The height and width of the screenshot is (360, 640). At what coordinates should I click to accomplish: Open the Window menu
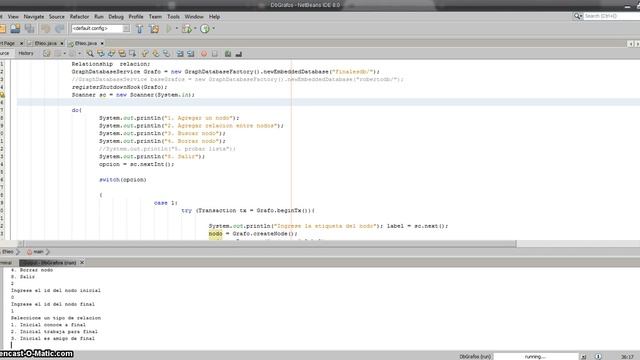tap(194, 17)
